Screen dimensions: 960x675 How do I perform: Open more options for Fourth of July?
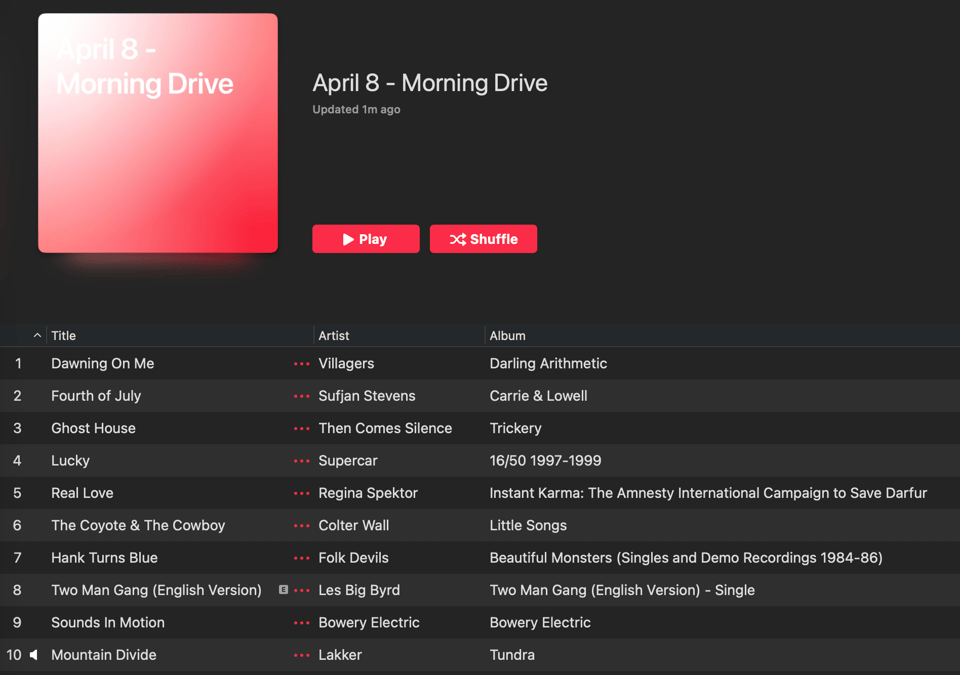coord(301,396)
